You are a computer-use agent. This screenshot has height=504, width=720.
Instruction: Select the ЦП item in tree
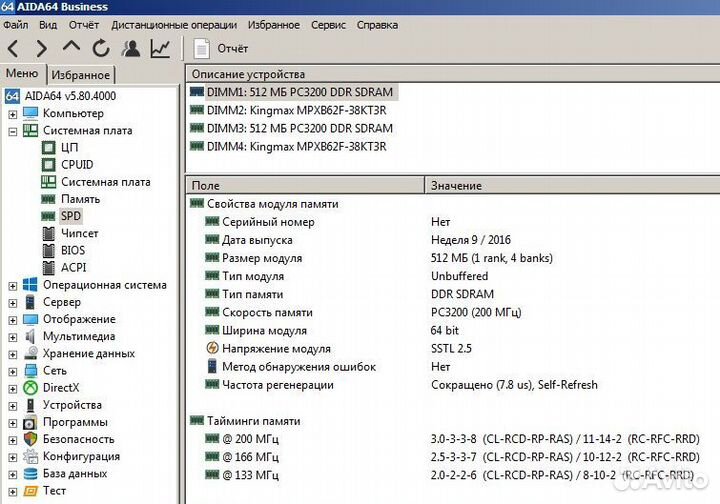[x=69, y=147]
